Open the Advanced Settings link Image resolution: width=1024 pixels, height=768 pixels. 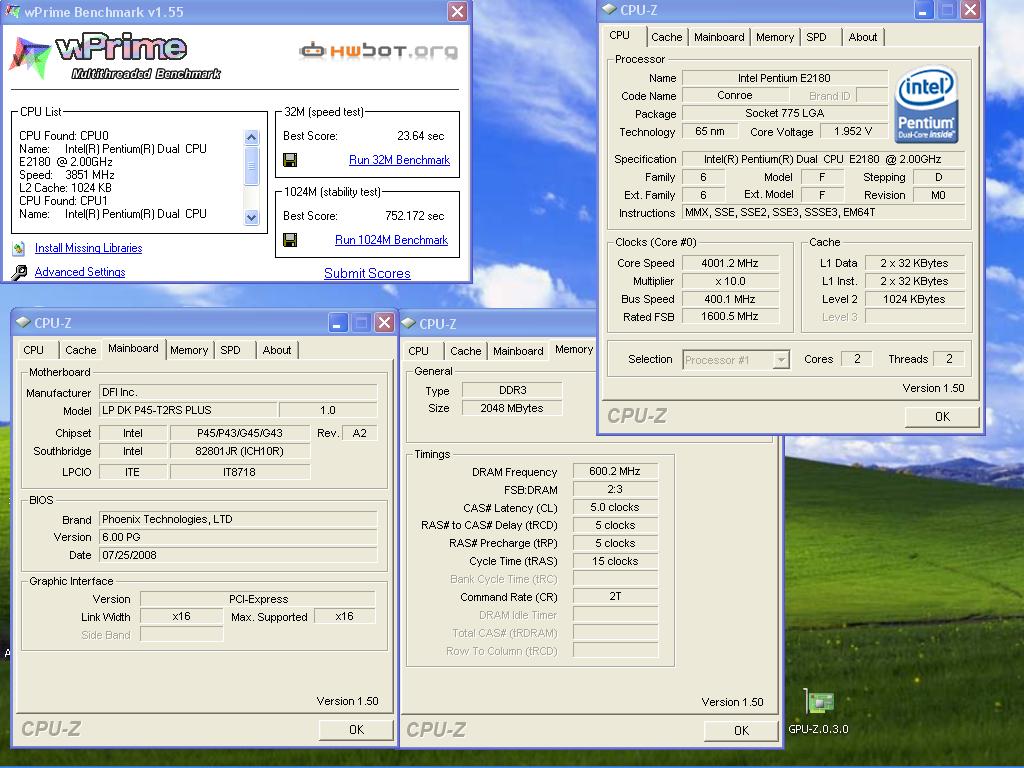pyautogui.click(x=80, y=272)
